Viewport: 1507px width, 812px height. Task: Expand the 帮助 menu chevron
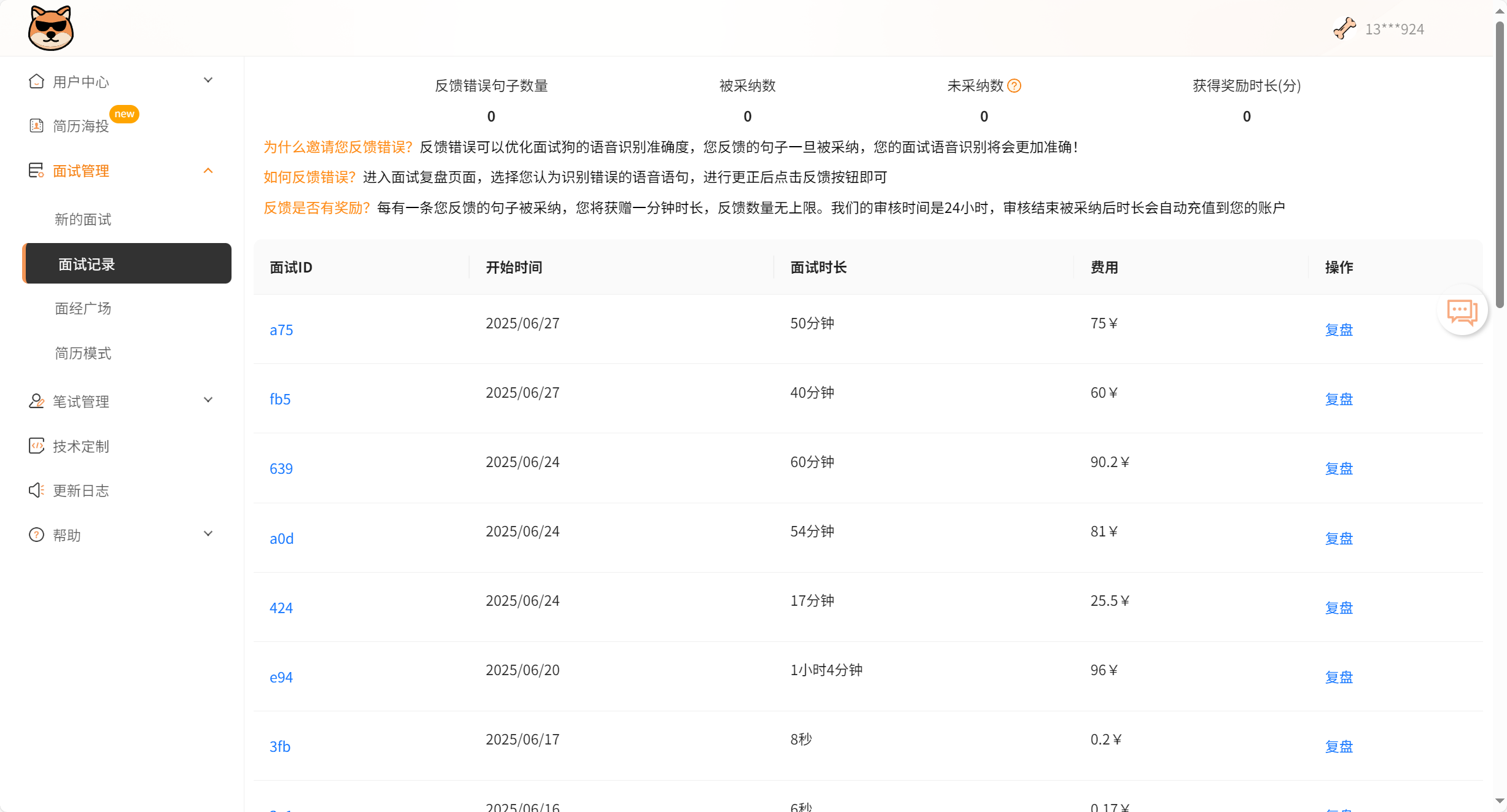point(208,534)
